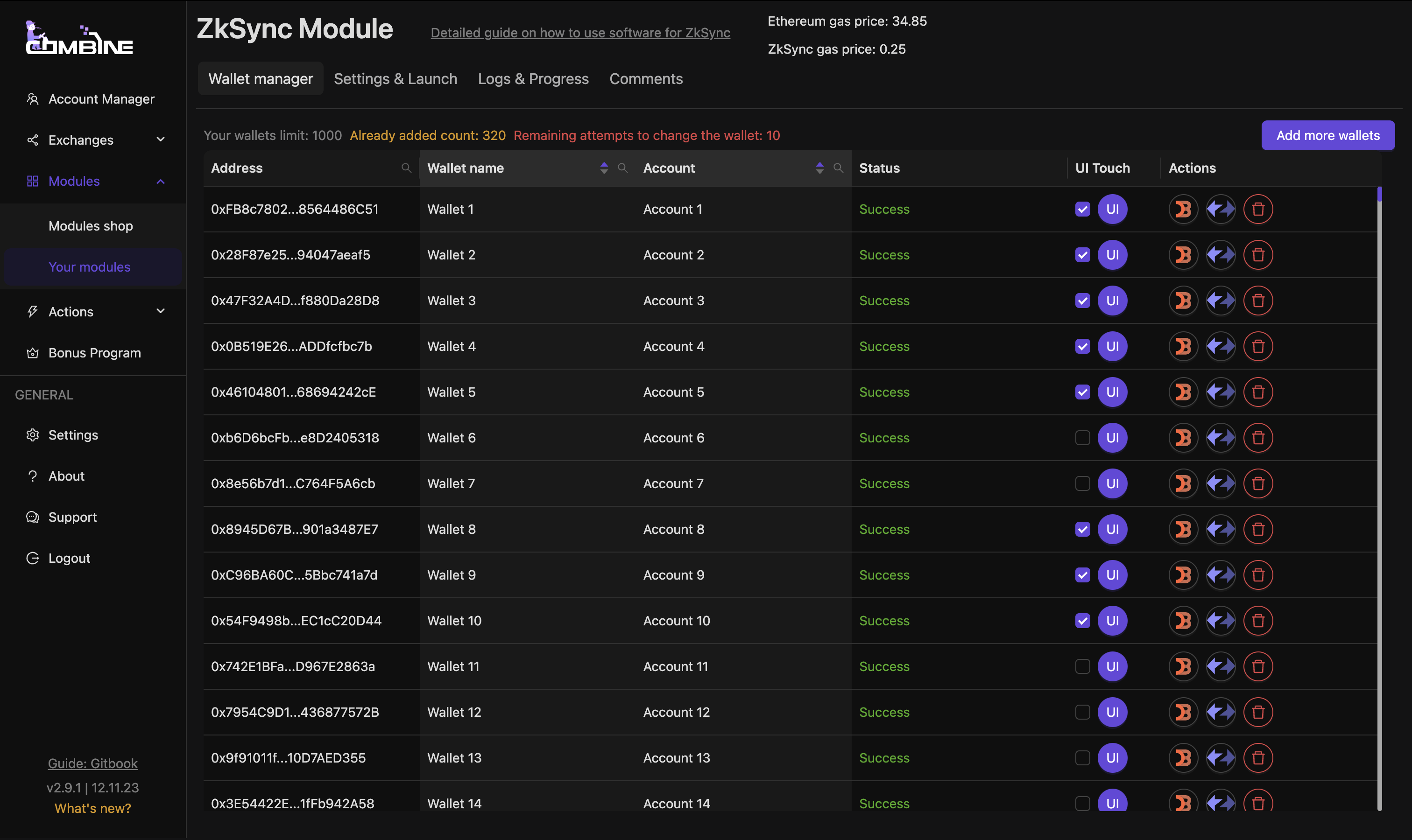Open the Guide: Gitbook link
Image resolution: width=1412 pixels, height=840 pixels.
pos(93,763)
